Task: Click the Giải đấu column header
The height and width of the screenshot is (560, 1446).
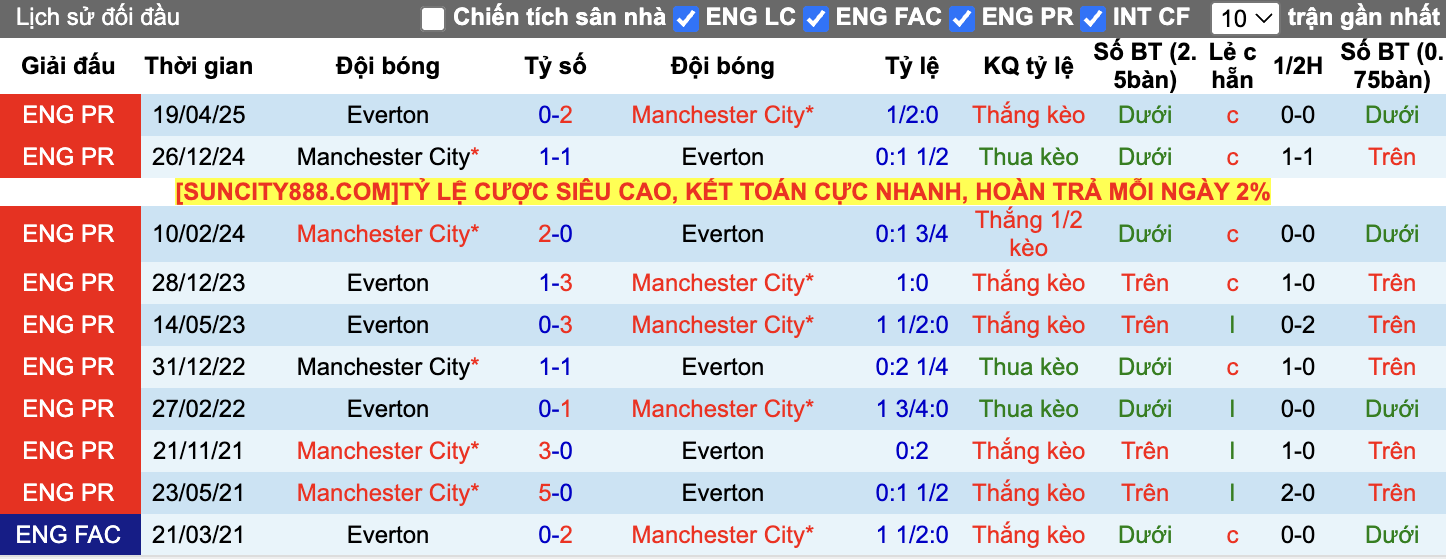Action: [x=69, y=66]
